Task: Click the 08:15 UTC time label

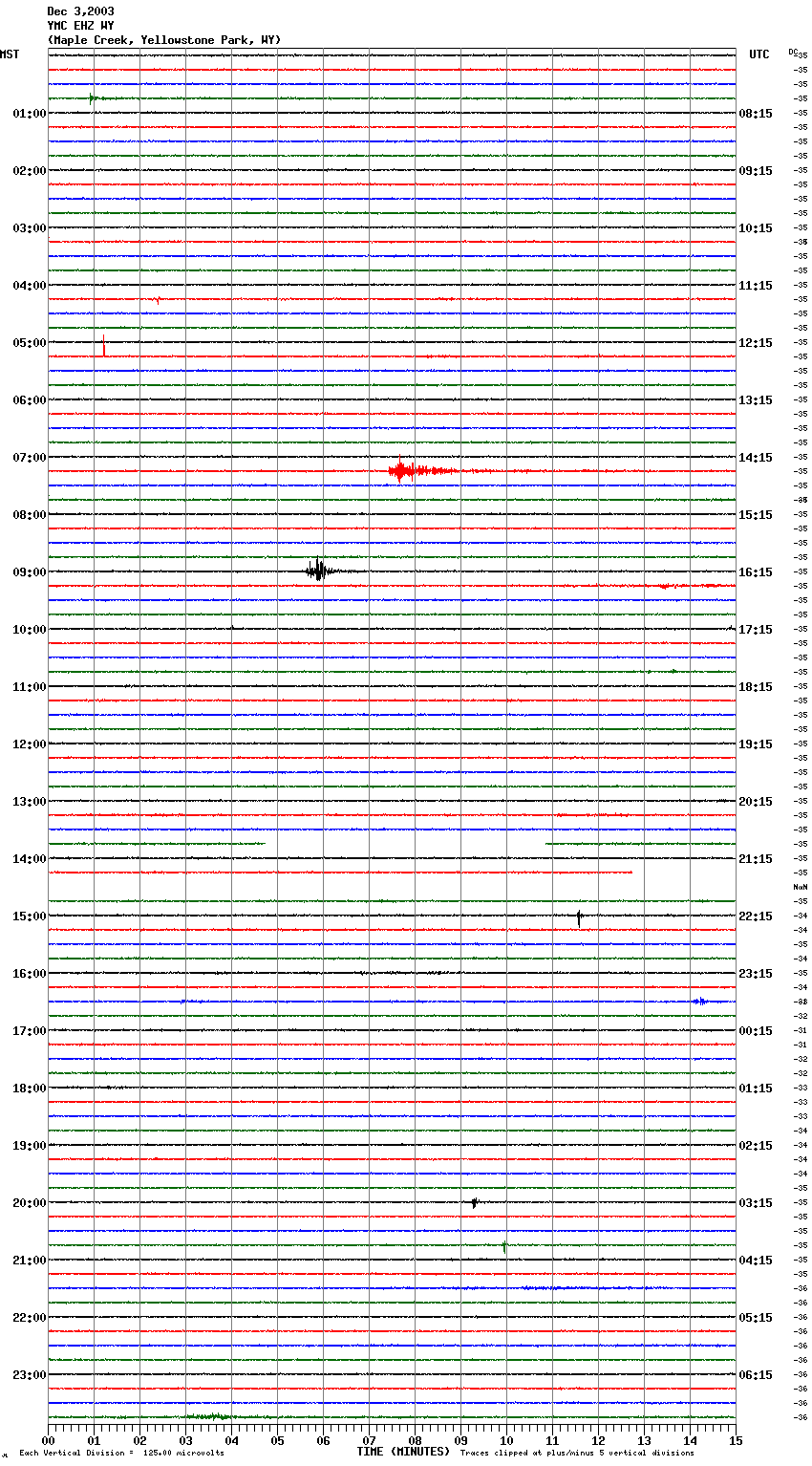Action: coord(756,114)
